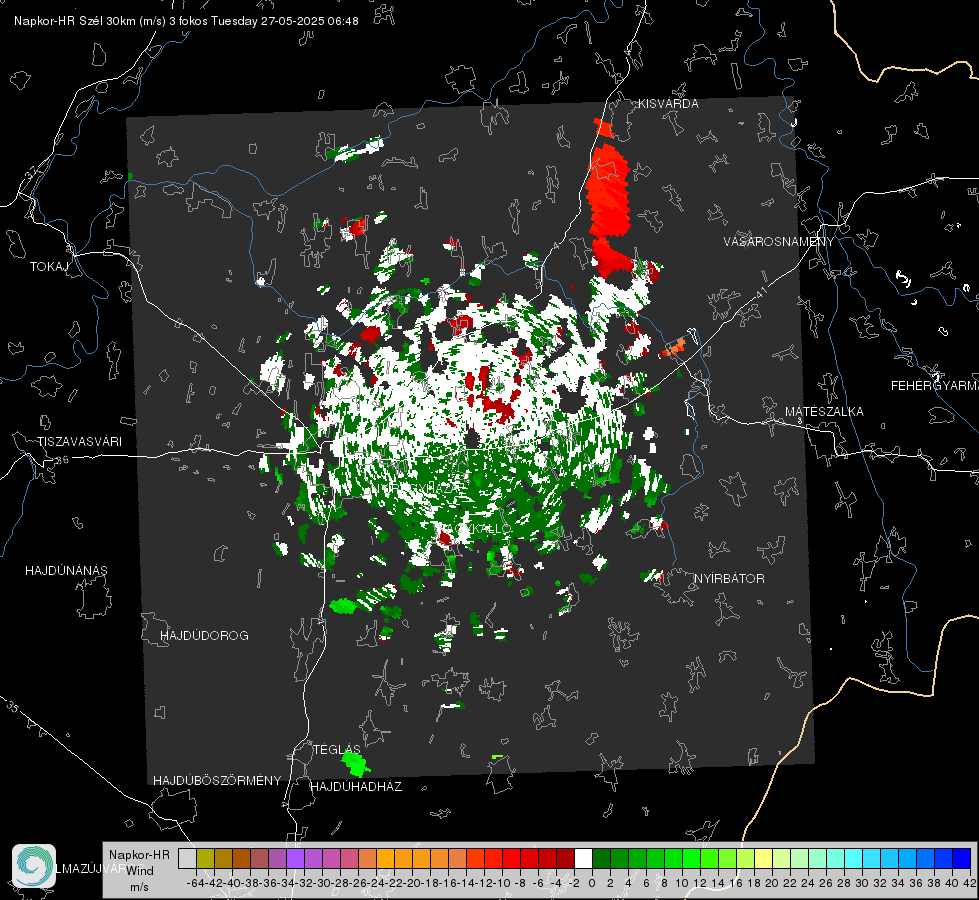Click the bright green echo next to Téglás
The height and width of the screenshot is (900, 979).
click(x=355, y=763)
